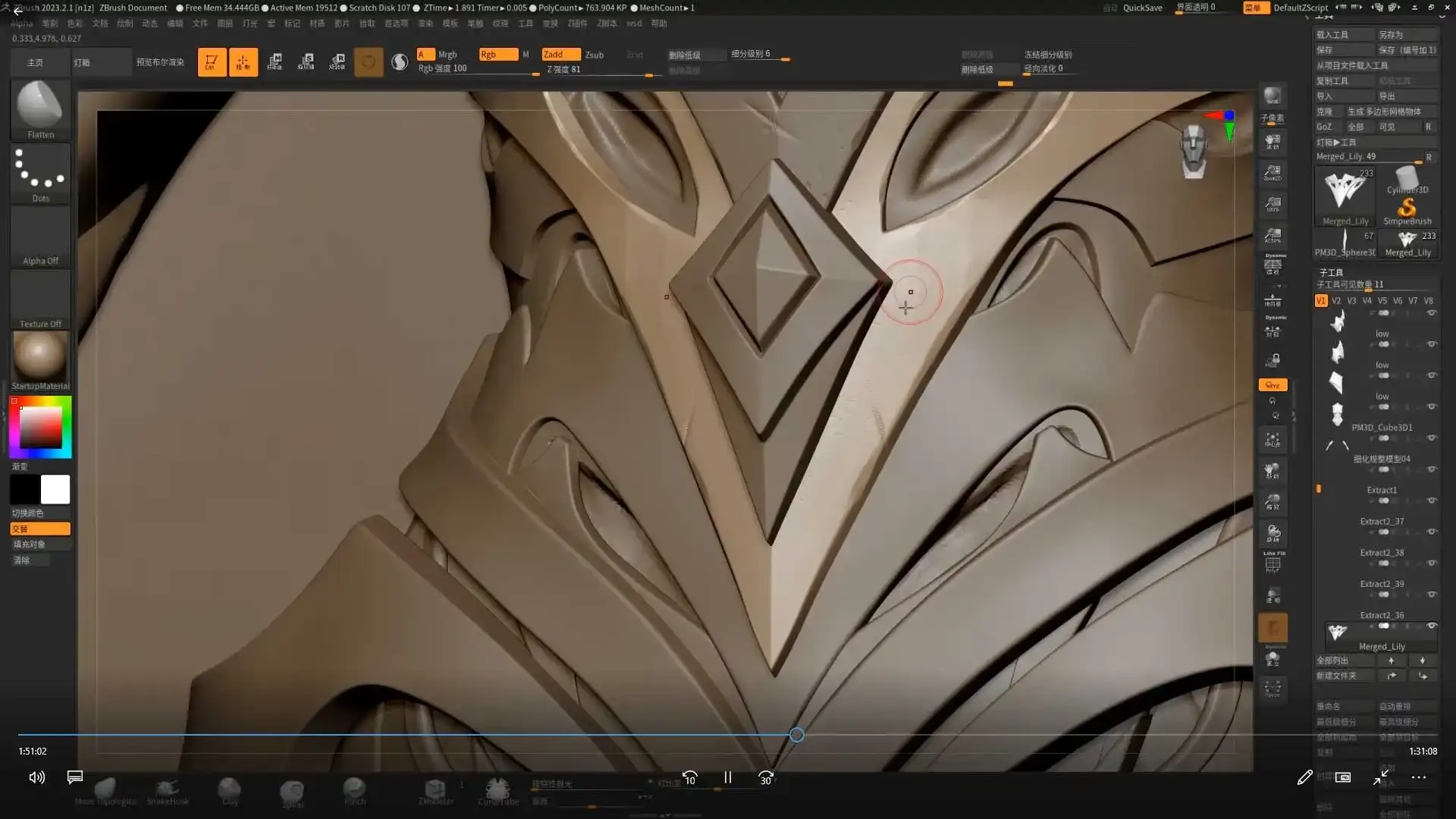Select the Draw mode icon
The image size is (1456, 819).
pos(243,62)
